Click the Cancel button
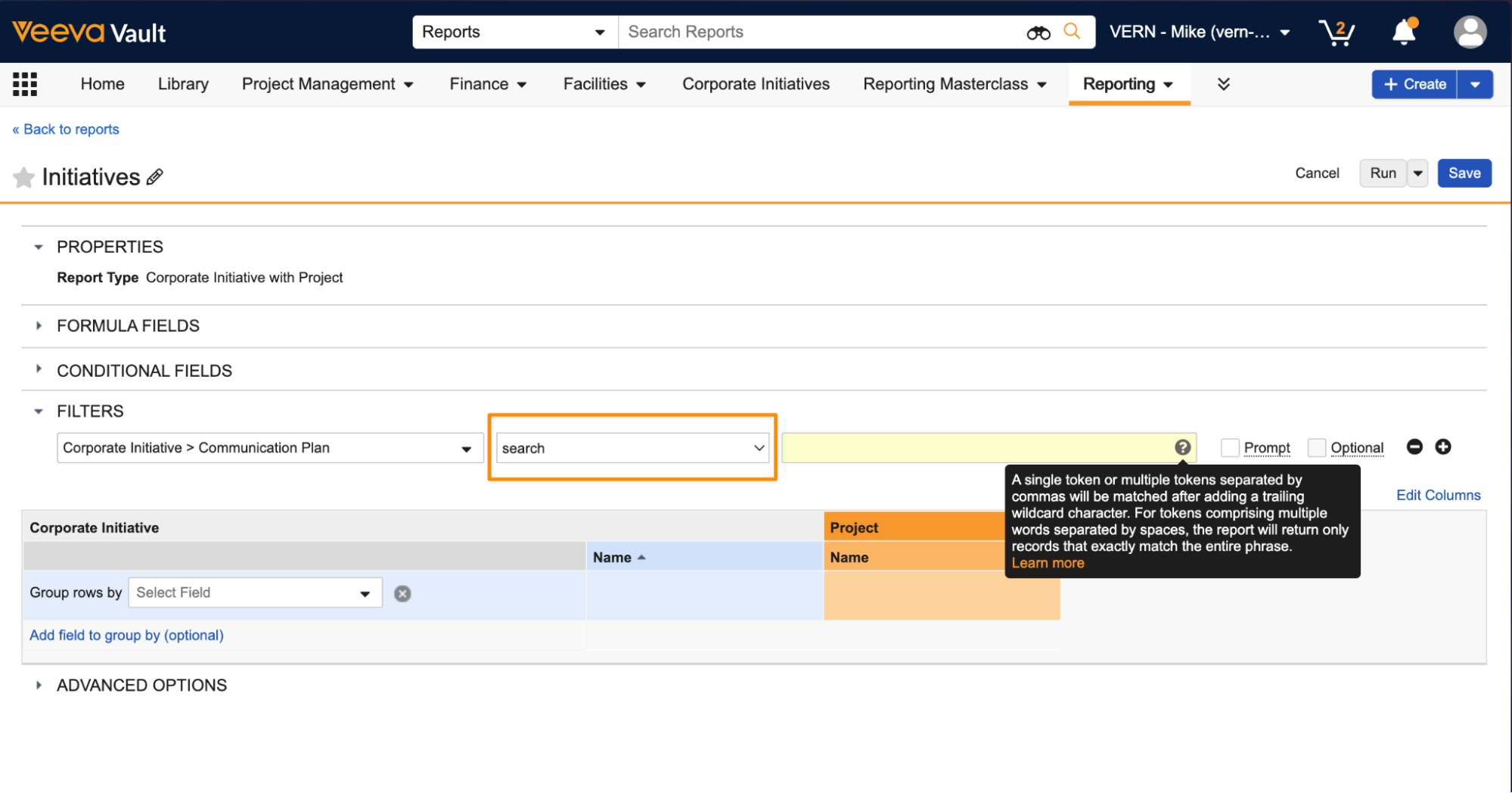 click(1317, 173)
